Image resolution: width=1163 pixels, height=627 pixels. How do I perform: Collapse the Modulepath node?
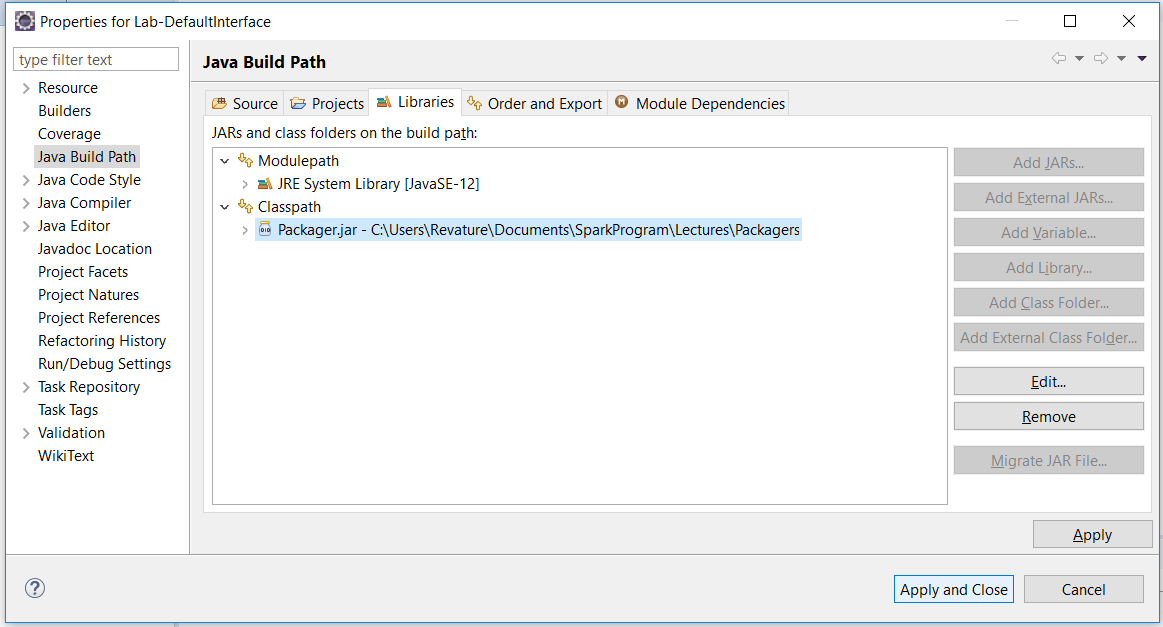pos(224,160)
